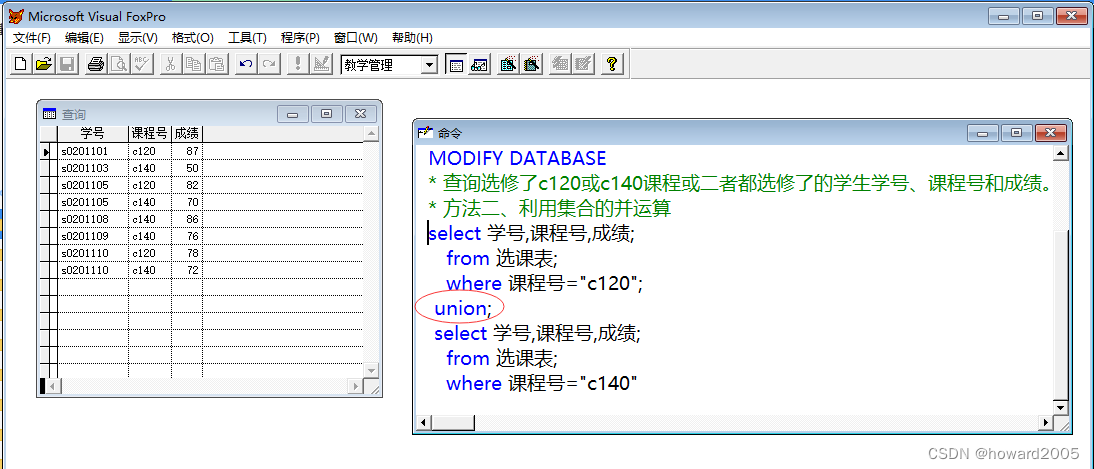The width and height of the screenshot is (1094, 469).
Task: Click the Save disk icon
Action: [x=67, y=64]
